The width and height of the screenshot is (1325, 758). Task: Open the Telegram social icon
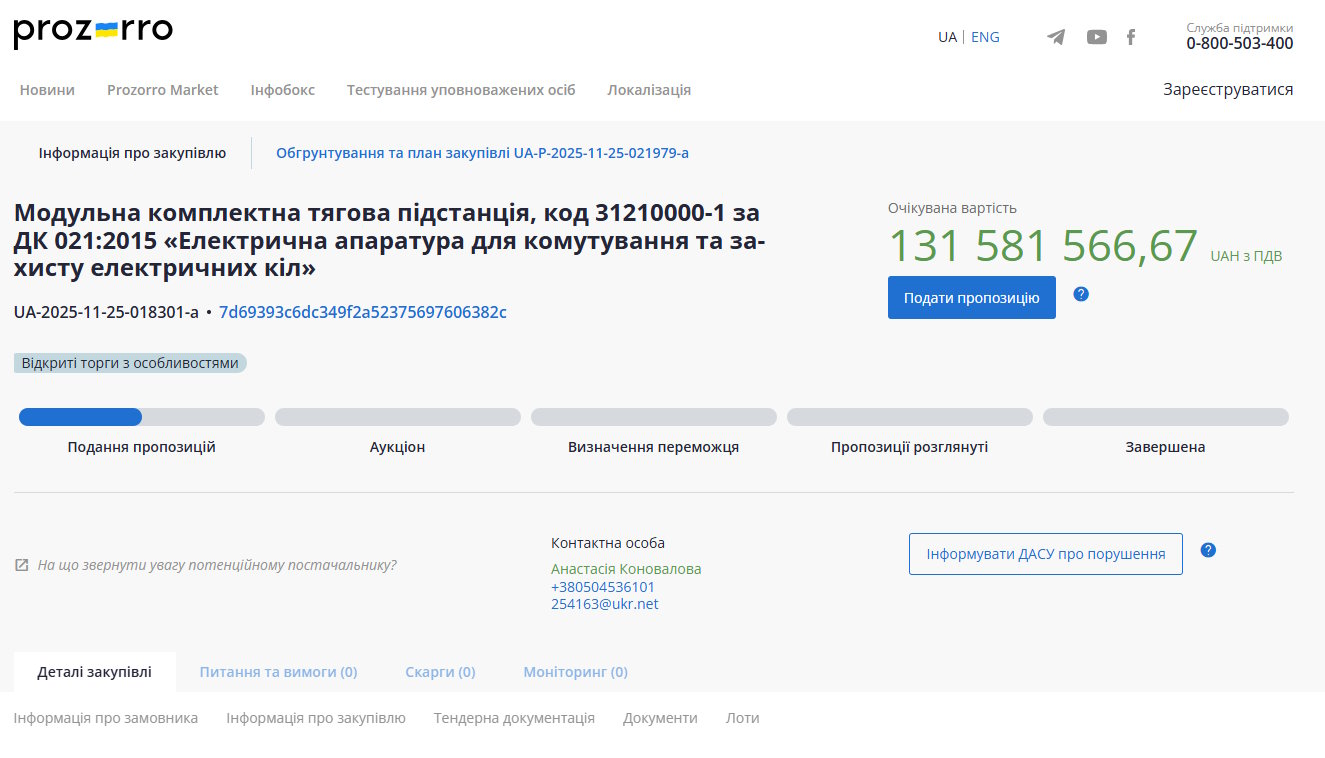point(1056,37)
